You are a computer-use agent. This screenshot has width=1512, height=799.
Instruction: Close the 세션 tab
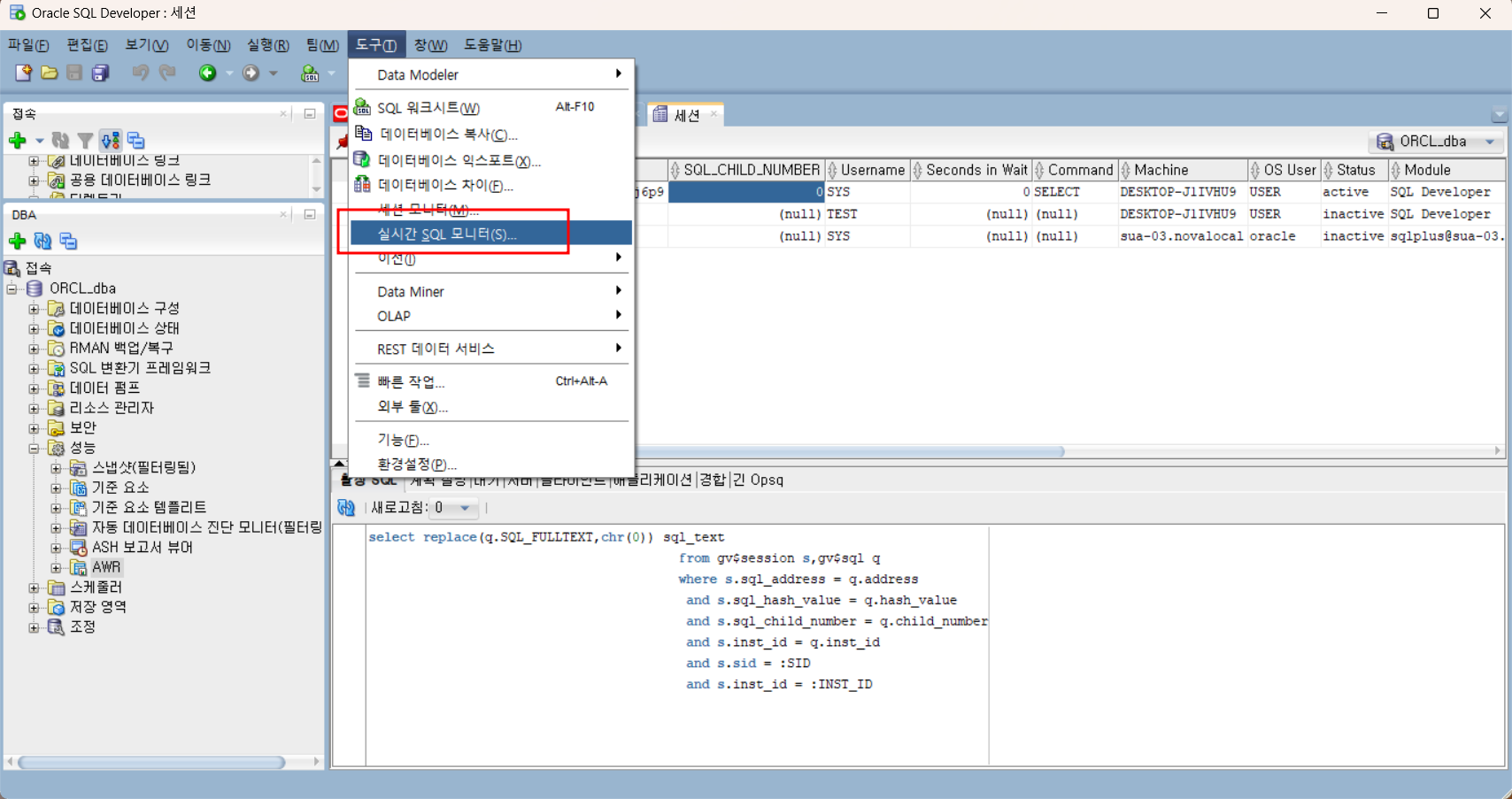tap(714, 114)
